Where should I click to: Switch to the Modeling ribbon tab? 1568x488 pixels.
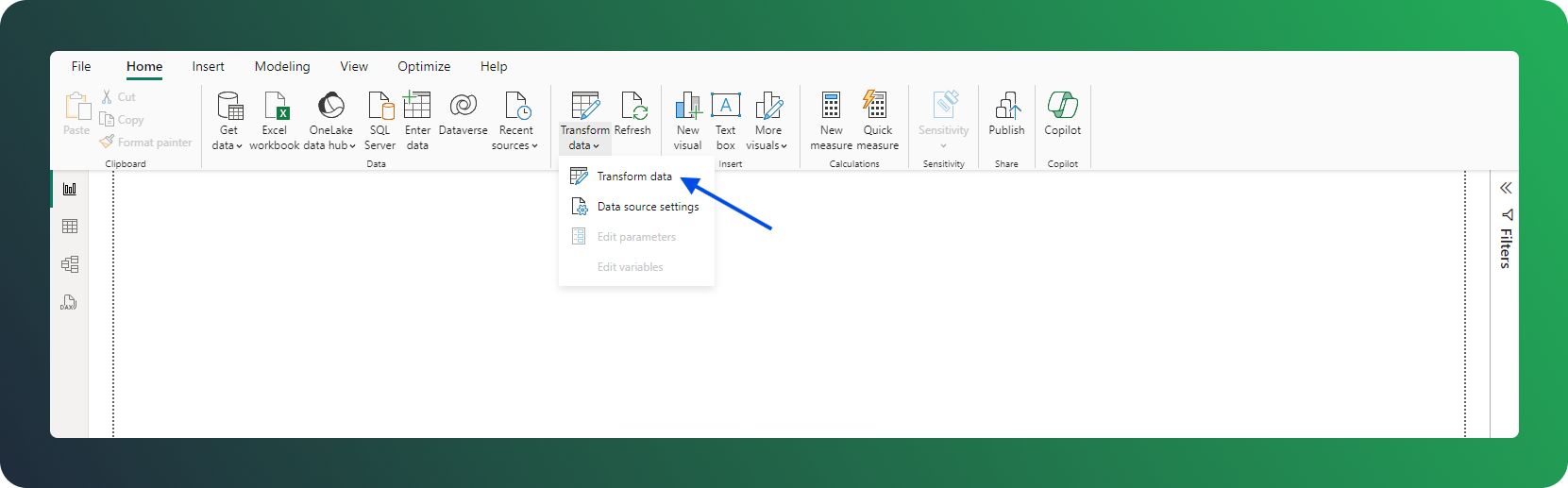[x=282, y=66]
